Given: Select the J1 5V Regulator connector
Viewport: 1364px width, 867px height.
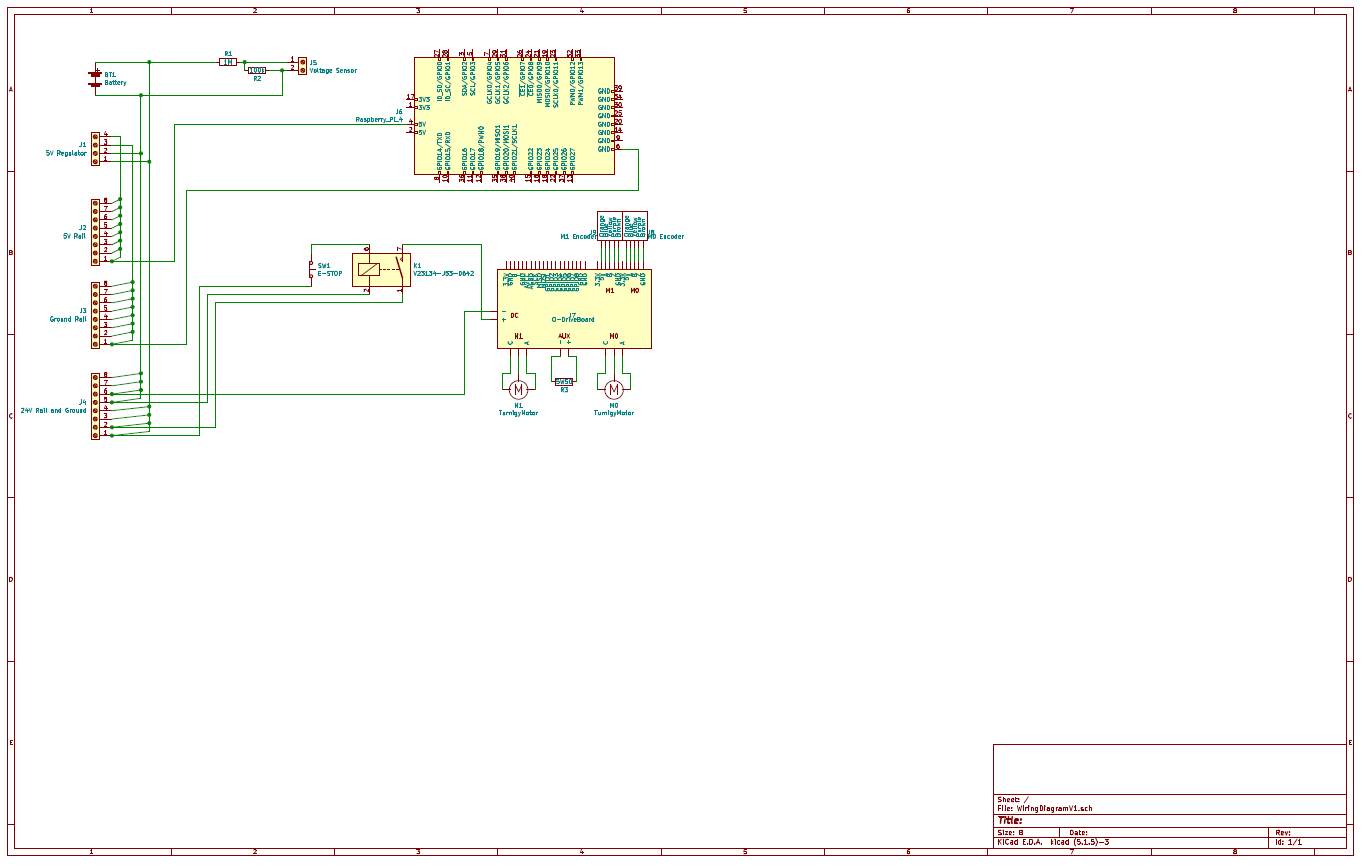Looking at the screenshot, I should coord(96,148).
